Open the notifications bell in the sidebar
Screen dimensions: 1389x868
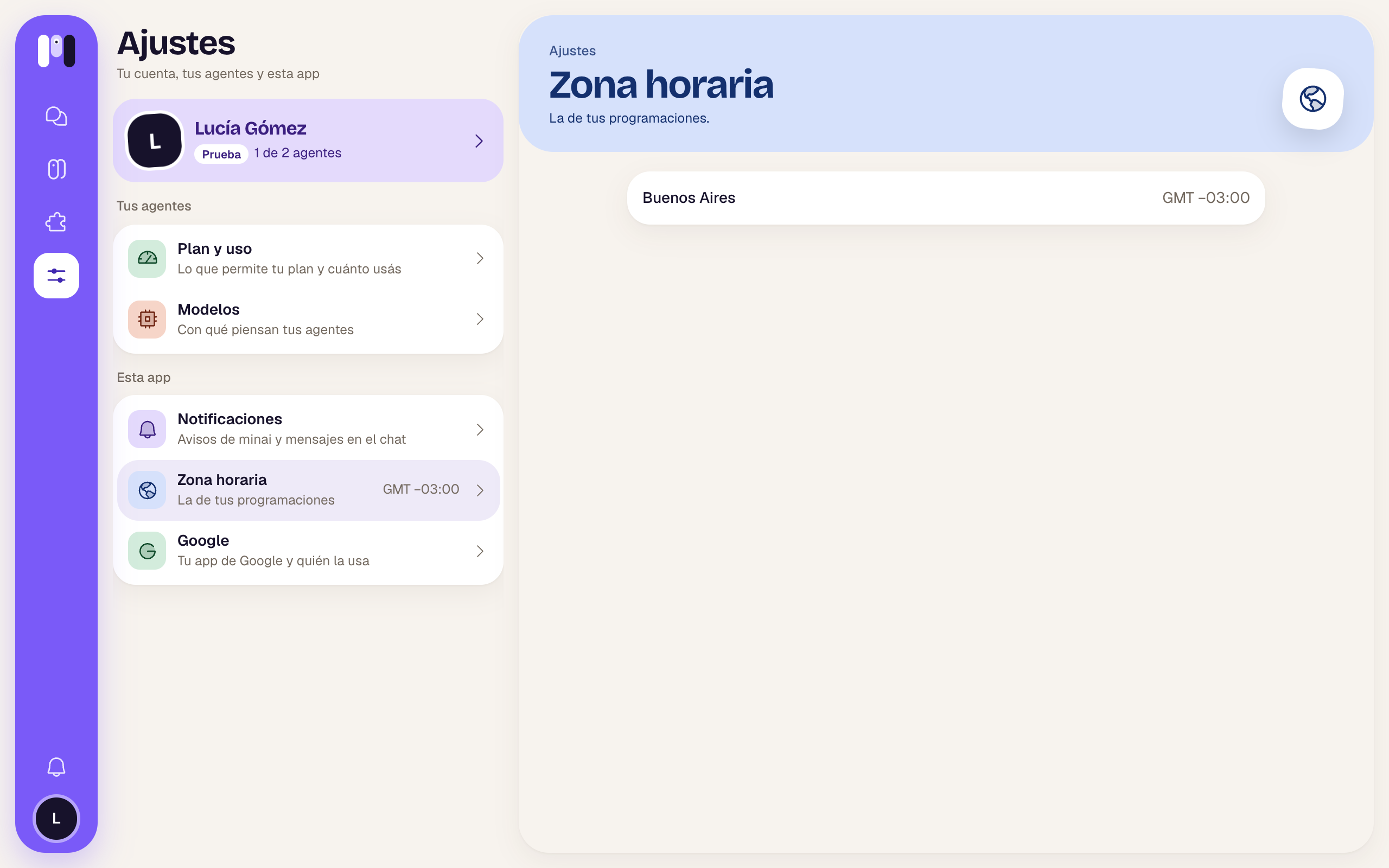tap(56, 767)
